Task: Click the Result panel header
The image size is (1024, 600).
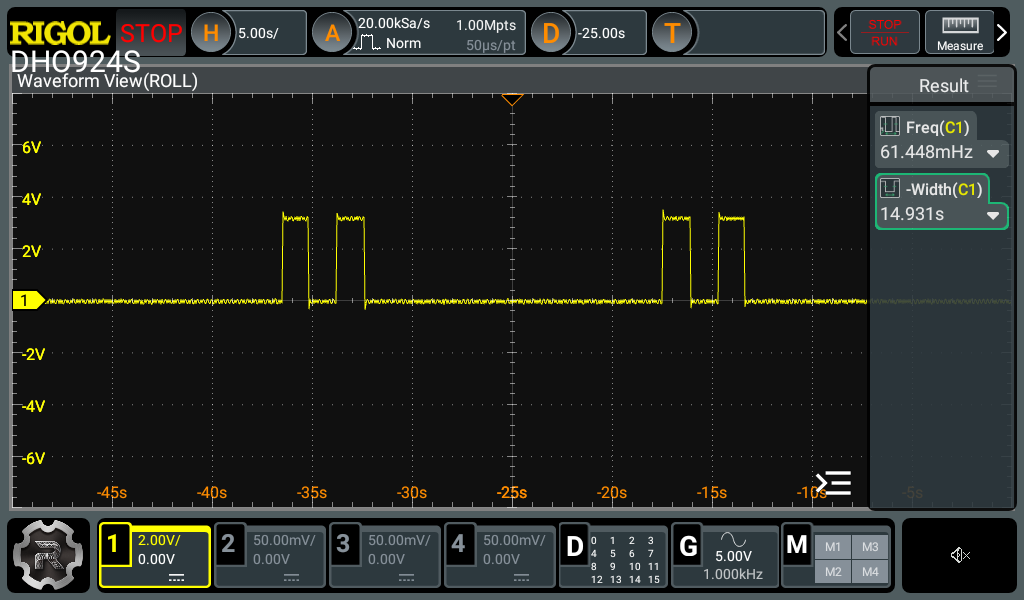Action: tap(942, 85)
